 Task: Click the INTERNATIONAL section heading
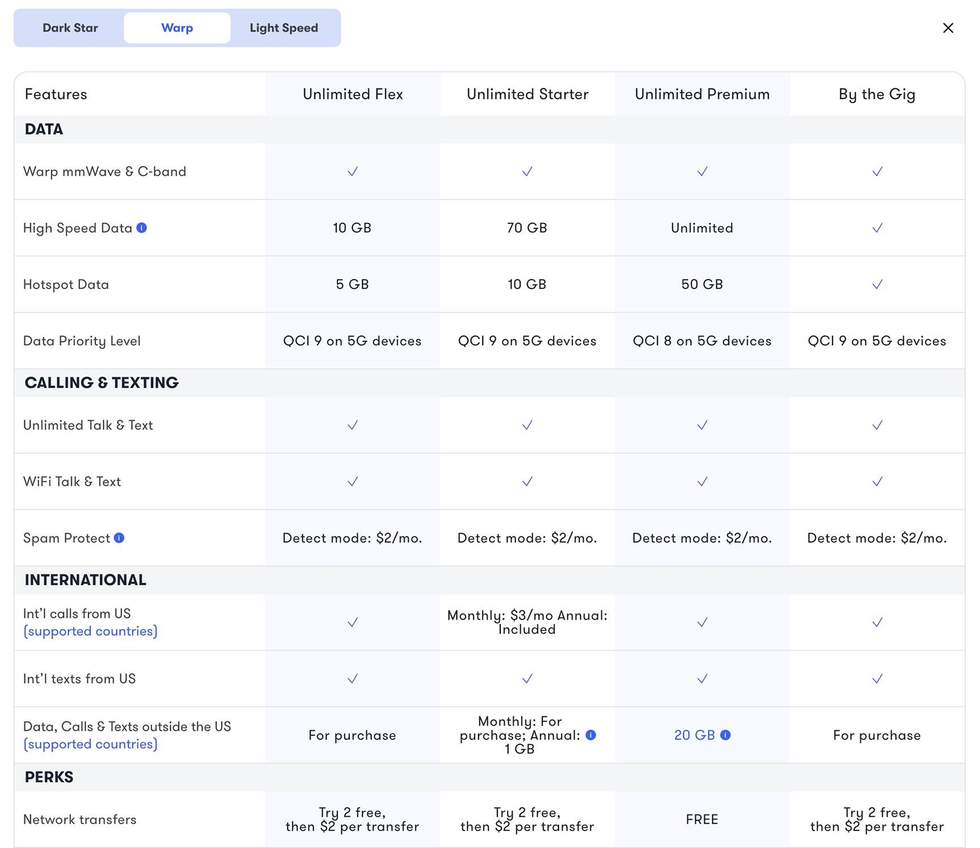coord(85,580)
